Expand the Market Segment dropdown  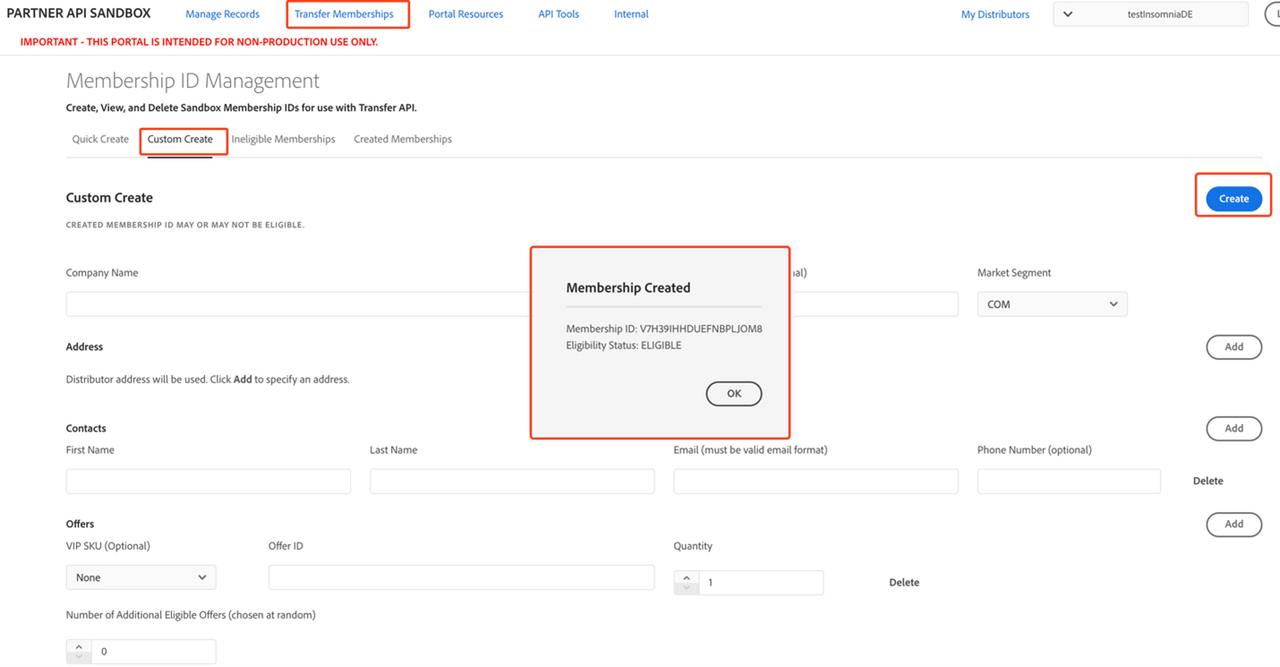1051,304
